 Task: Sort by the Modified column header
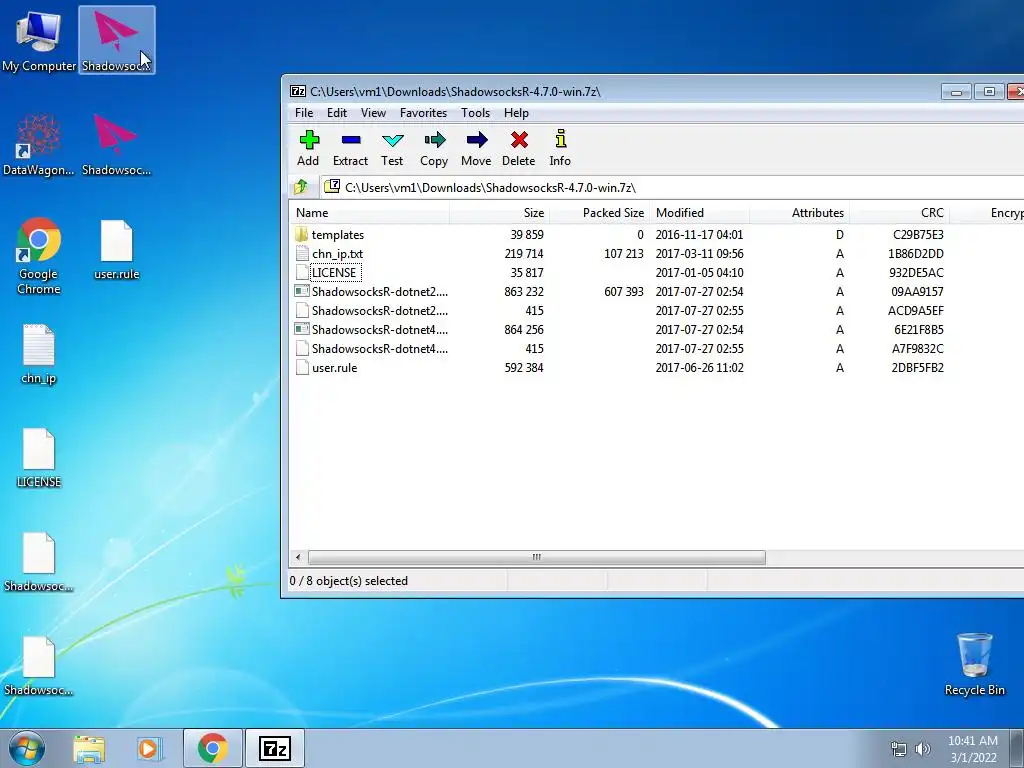(x=699, y=213)
